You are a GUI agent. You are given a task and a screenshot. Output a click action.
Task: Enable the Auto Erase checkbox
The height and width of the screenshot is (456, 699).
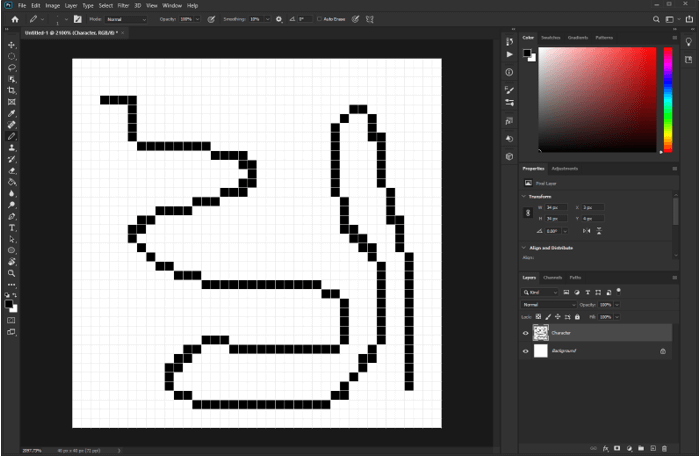tap(319, 19)
